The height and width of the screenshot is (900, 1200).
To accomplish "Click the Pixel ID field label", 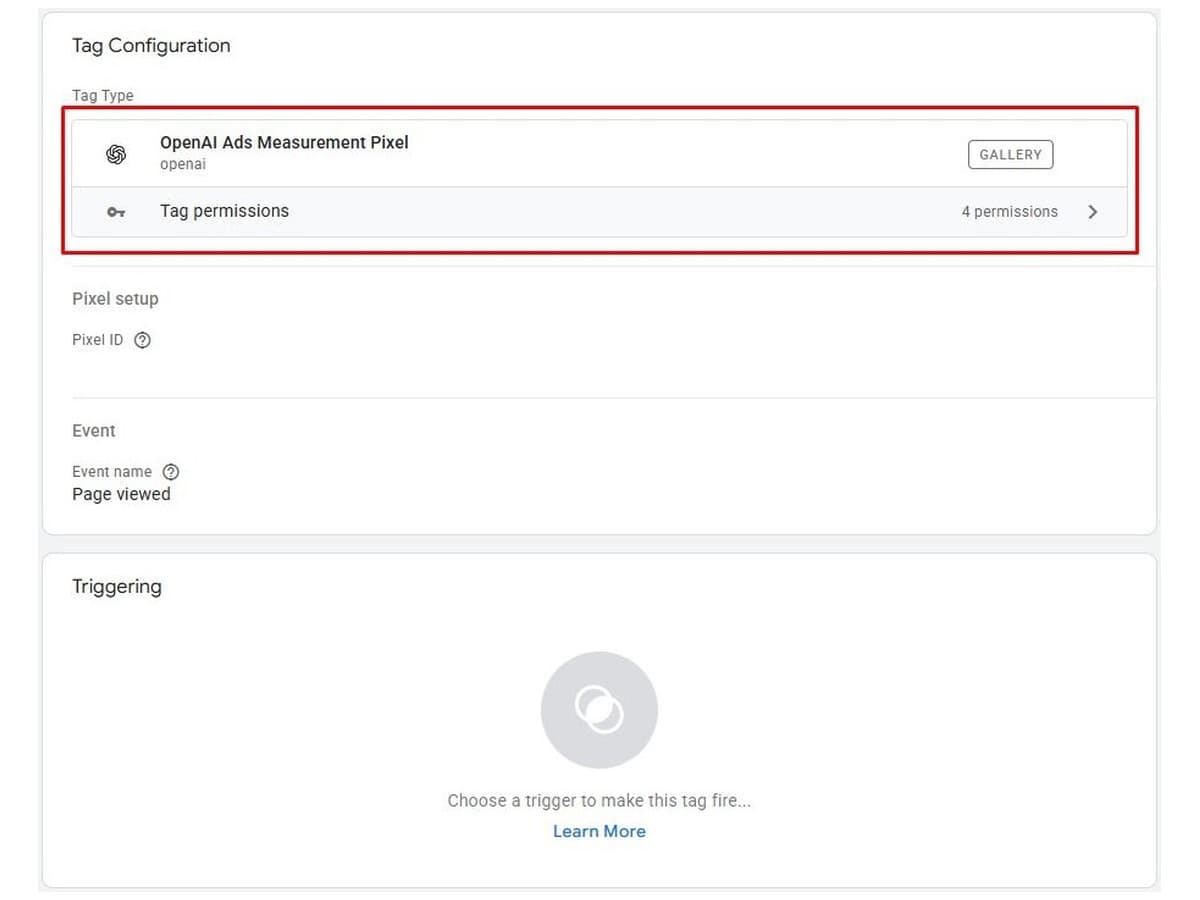I will pyautogui.click(x=98, y=340).
